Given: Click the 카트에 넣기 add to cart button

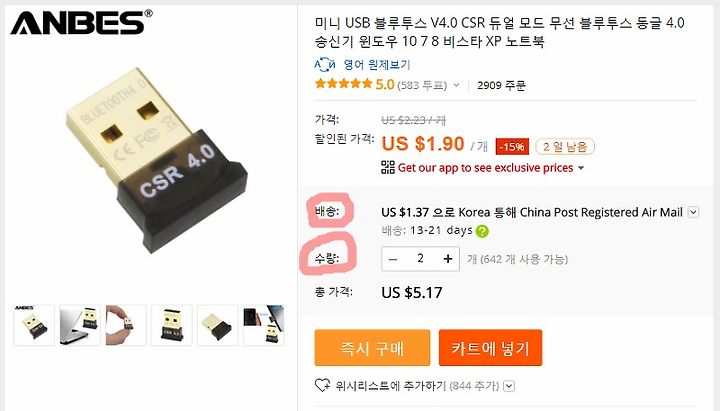Looking at the screenshot, I should tap(490, 348).
